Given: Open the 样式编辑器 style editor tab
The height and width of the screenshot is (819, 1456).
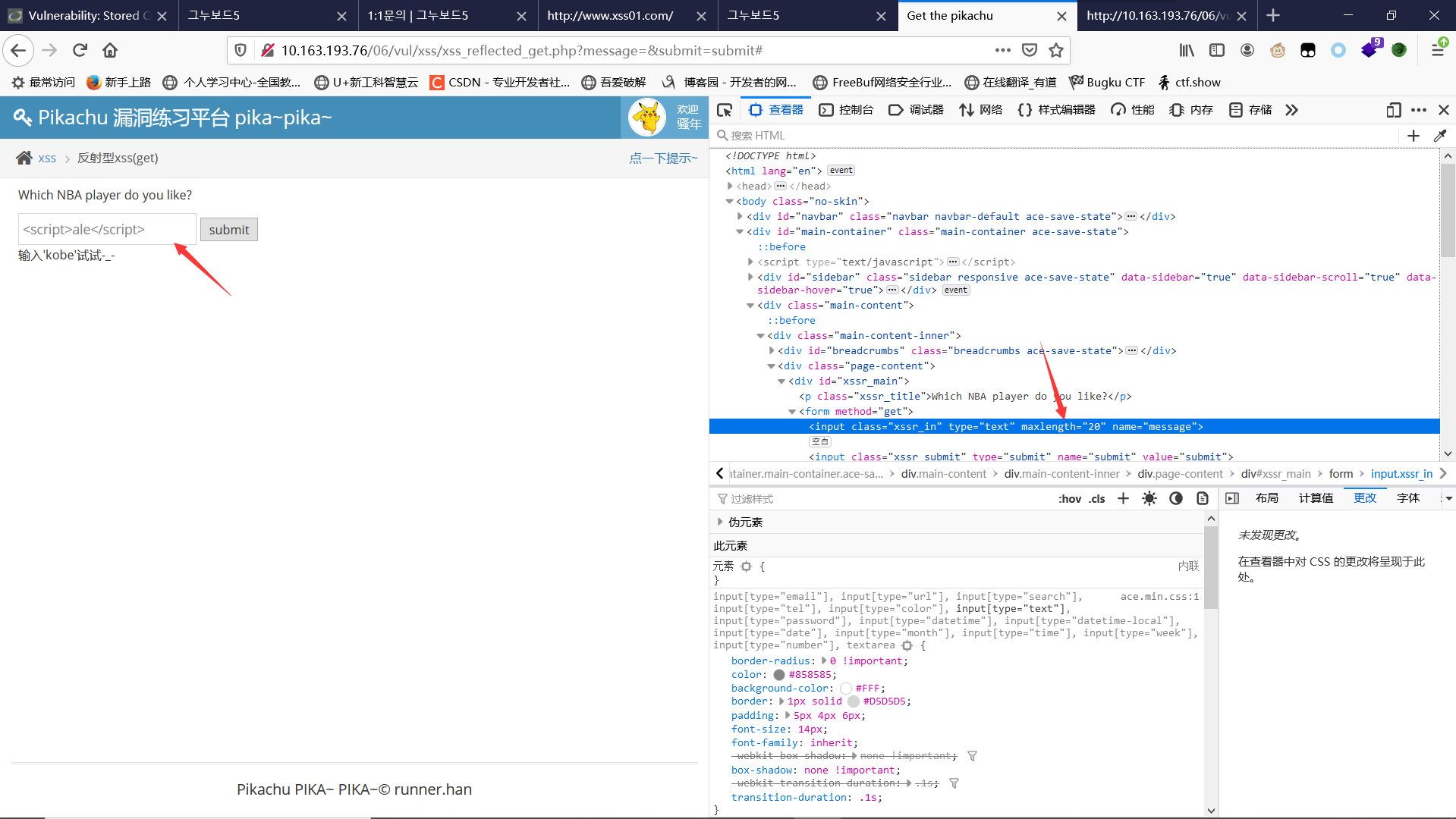Looking at the screenshot, I should (x=1057, y=110).
